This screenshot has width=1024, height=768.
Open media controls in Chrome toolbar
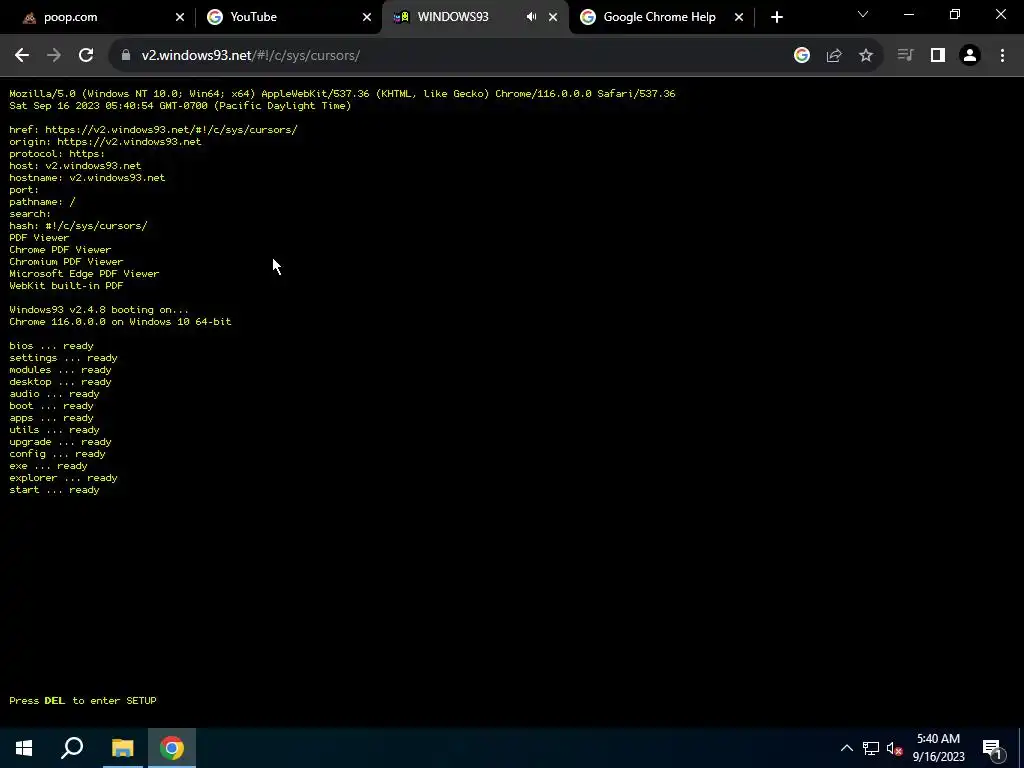pos(905,56)
